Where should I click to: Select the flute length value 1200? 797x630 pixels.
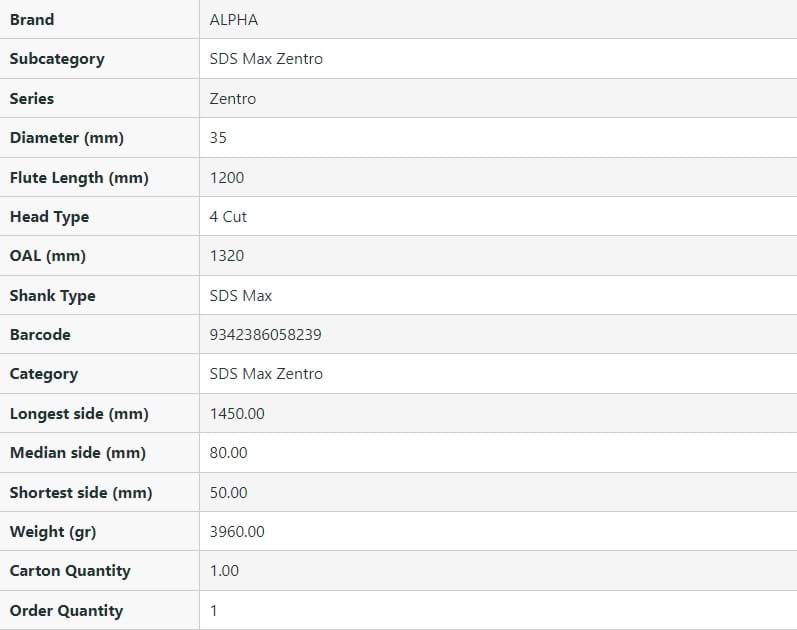(x=227, y=178)
